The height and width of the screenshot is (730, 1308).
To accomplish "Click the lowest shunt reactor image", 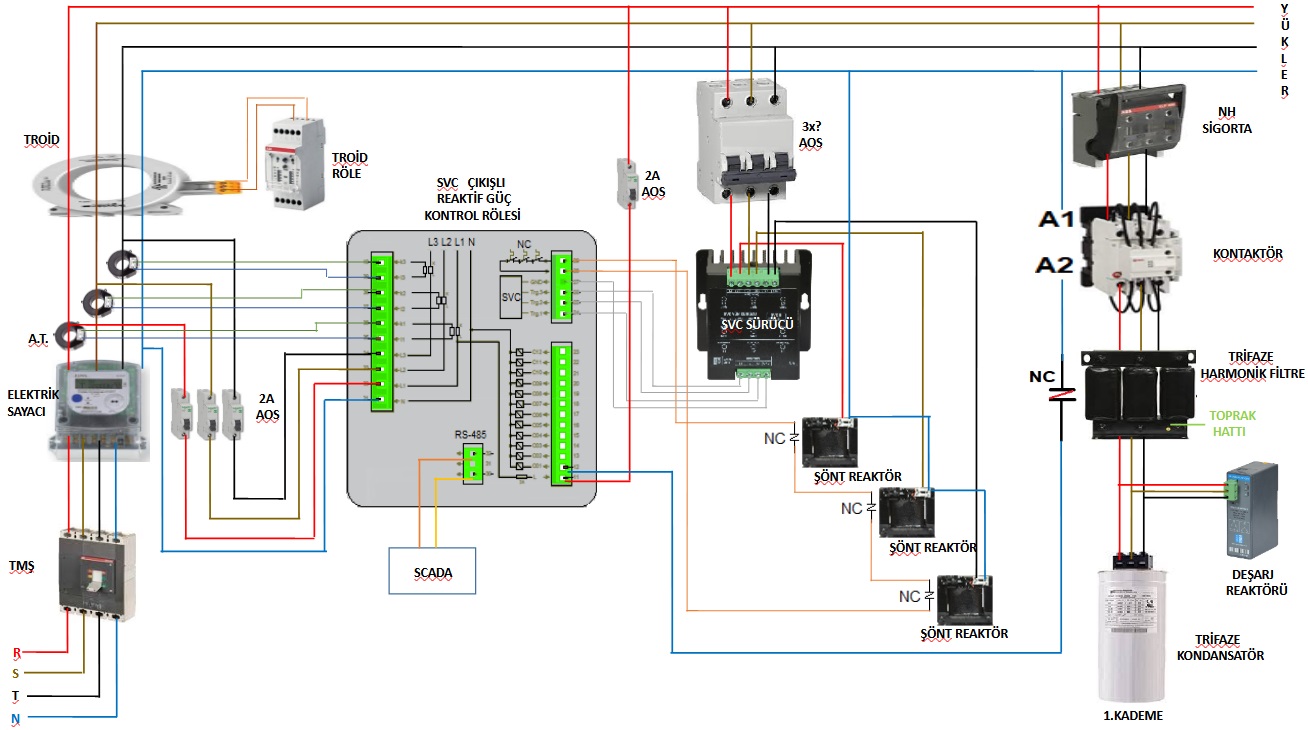I will coord(963,600).
